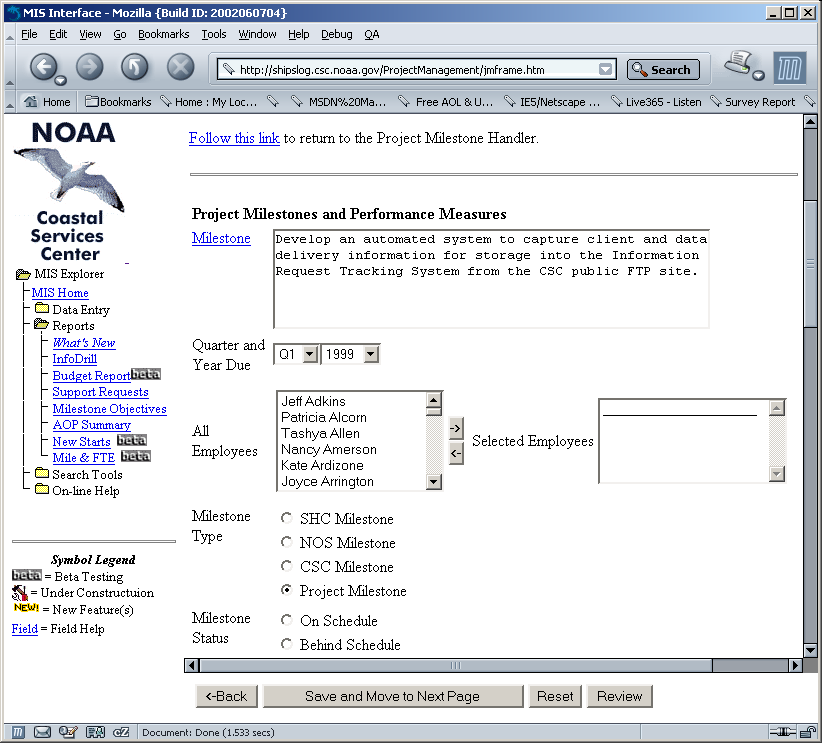Open the Back button history dropdown arrow
The image size is (822, 743).
tap(61, 80)
